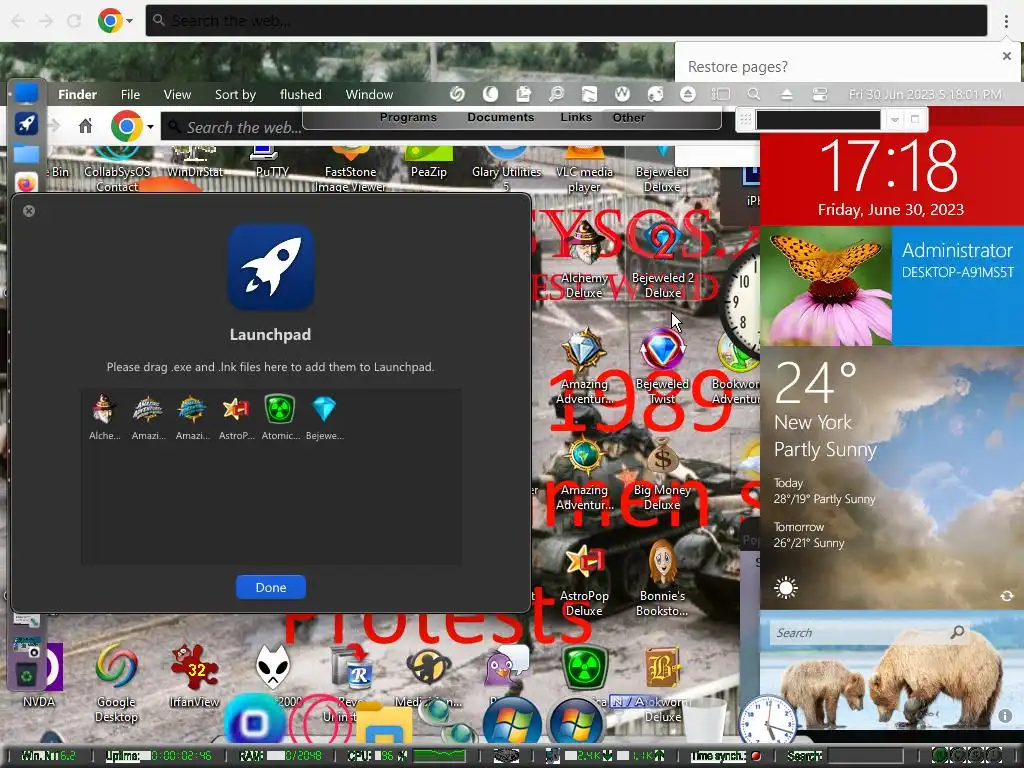Viewport: 1024px width, 768px height.
Task: Click the butterfly picture tile
Action: pyautogui.click(x=825, y=285)
